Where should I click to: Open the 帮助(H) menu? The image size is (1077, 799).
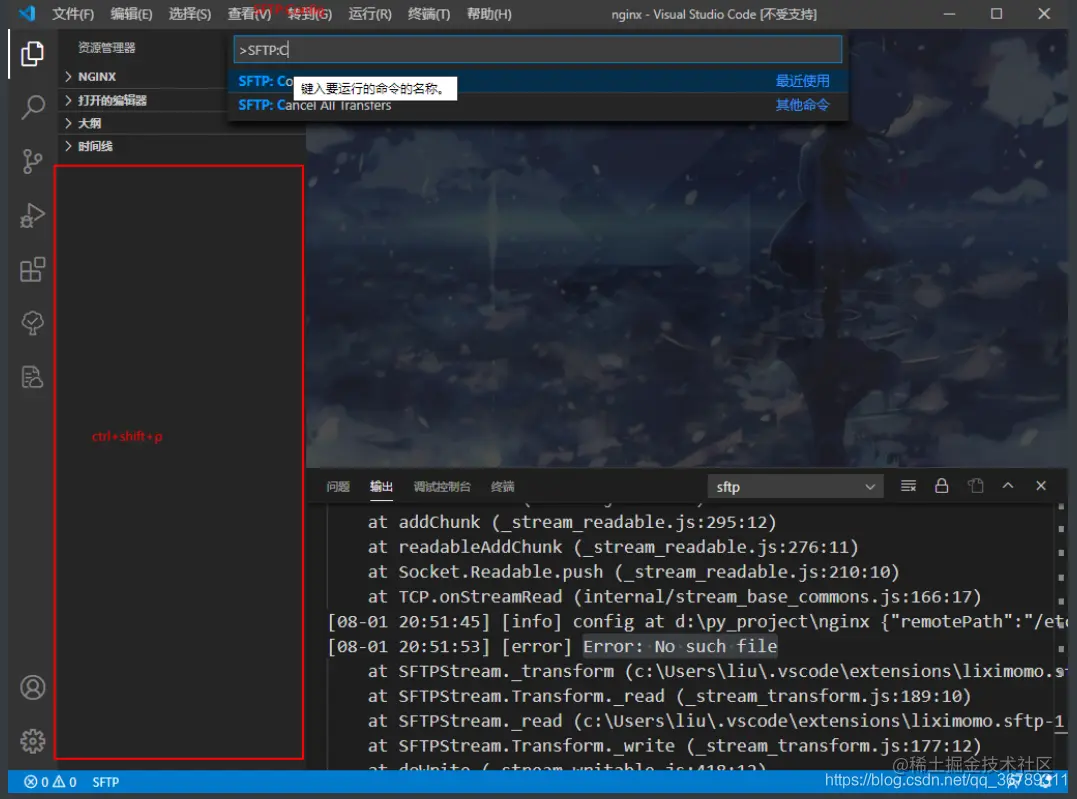(489, 14)
